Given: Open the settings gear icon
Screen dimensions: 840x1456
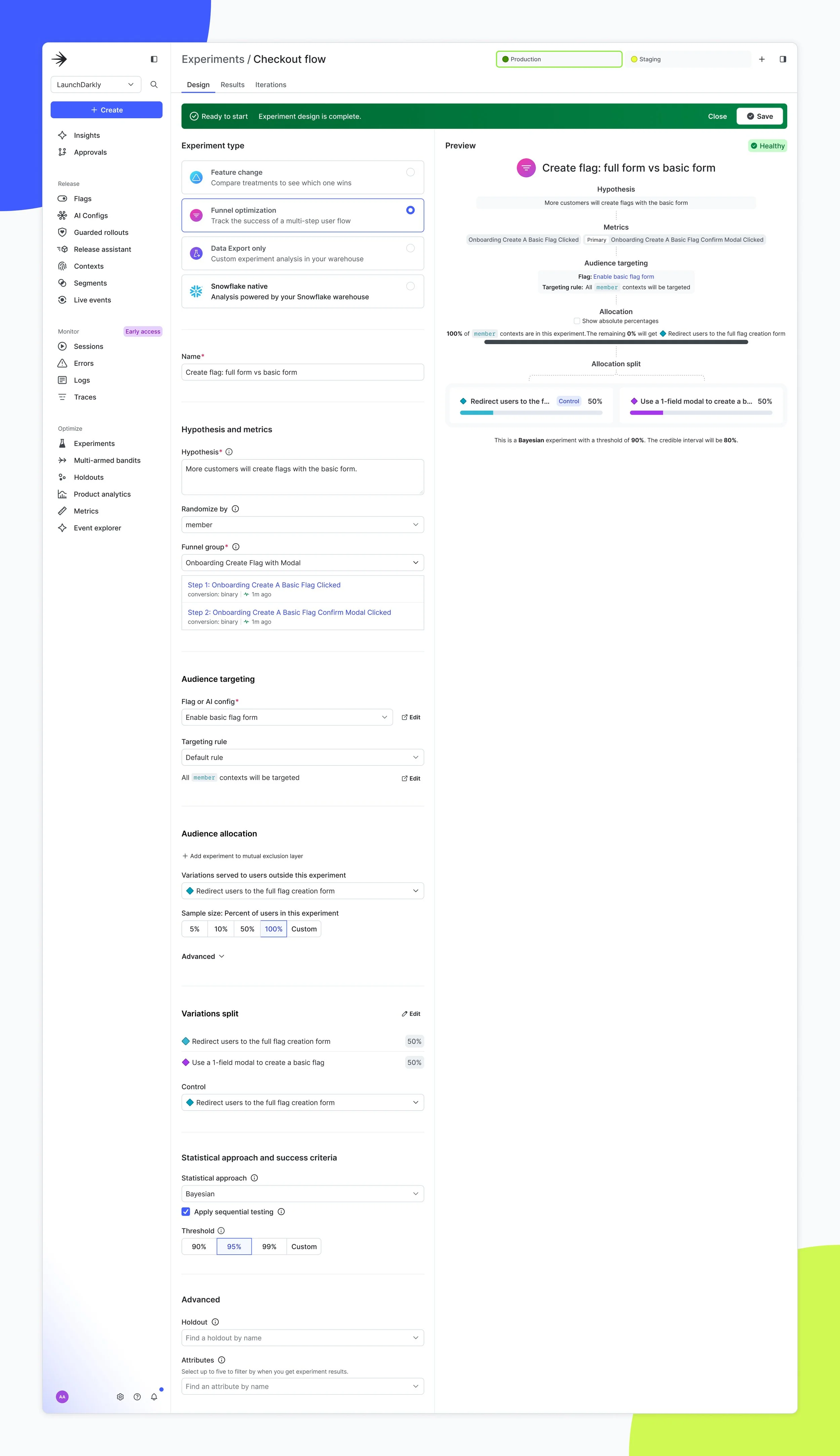Looking at the screenshot, I should pyautogui.click(x=120, y=1397).
